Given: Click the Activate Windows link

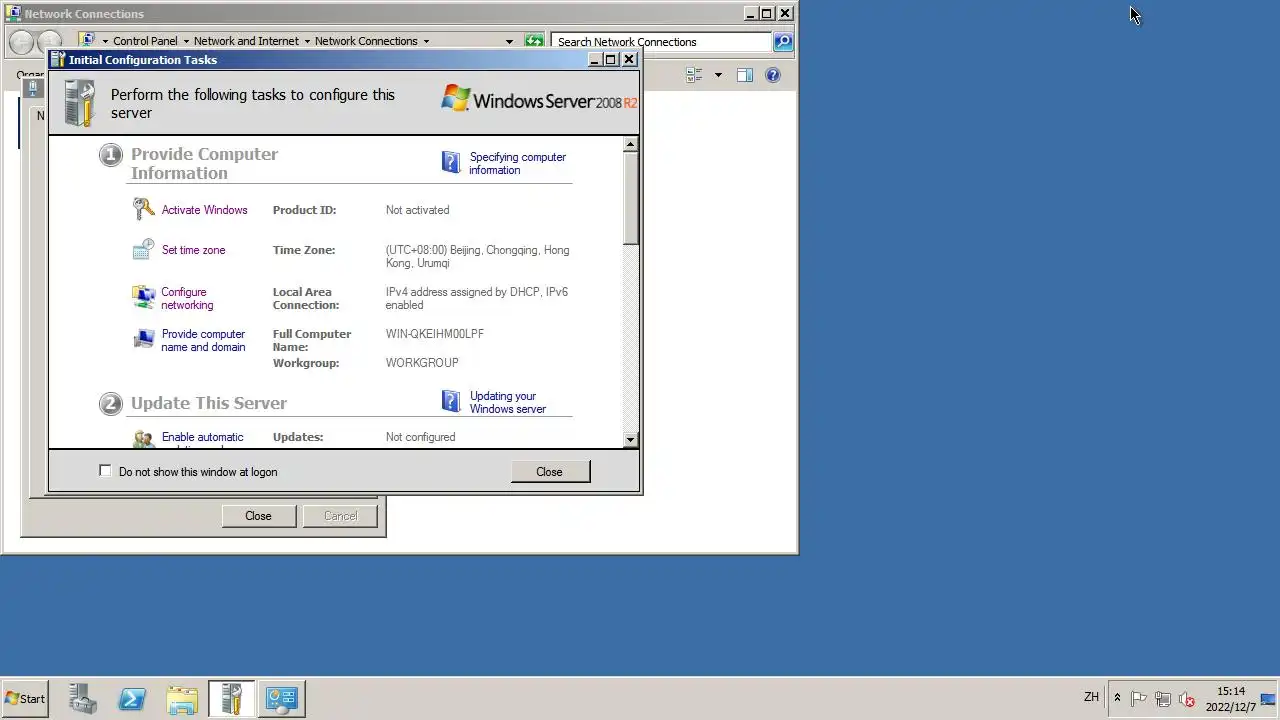Looking at the screenshot, I should [x=204, y=210].
